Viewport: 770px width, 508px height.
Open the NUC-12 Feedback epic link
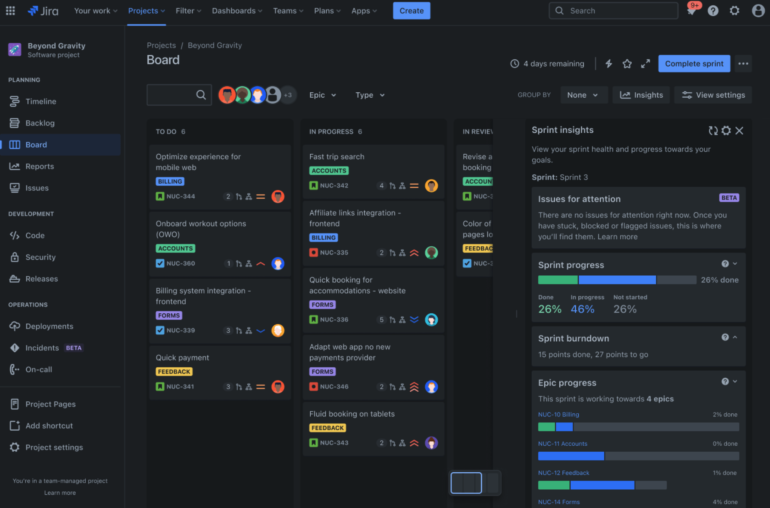click(563, 473)
